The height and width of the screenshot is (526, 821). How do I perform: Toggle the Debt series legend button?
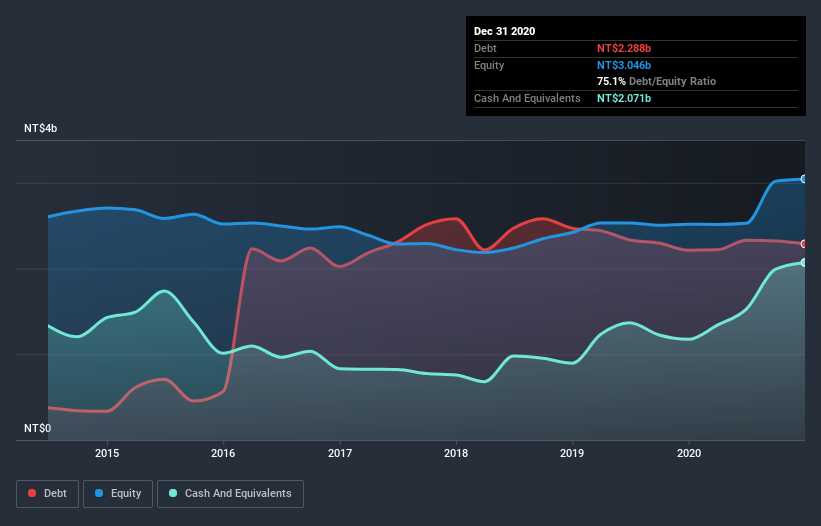coord(48,494)
